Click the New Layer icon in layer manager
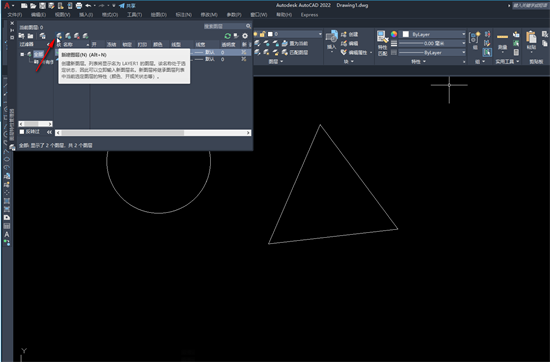The image size is (550, 362). [59, 36]
